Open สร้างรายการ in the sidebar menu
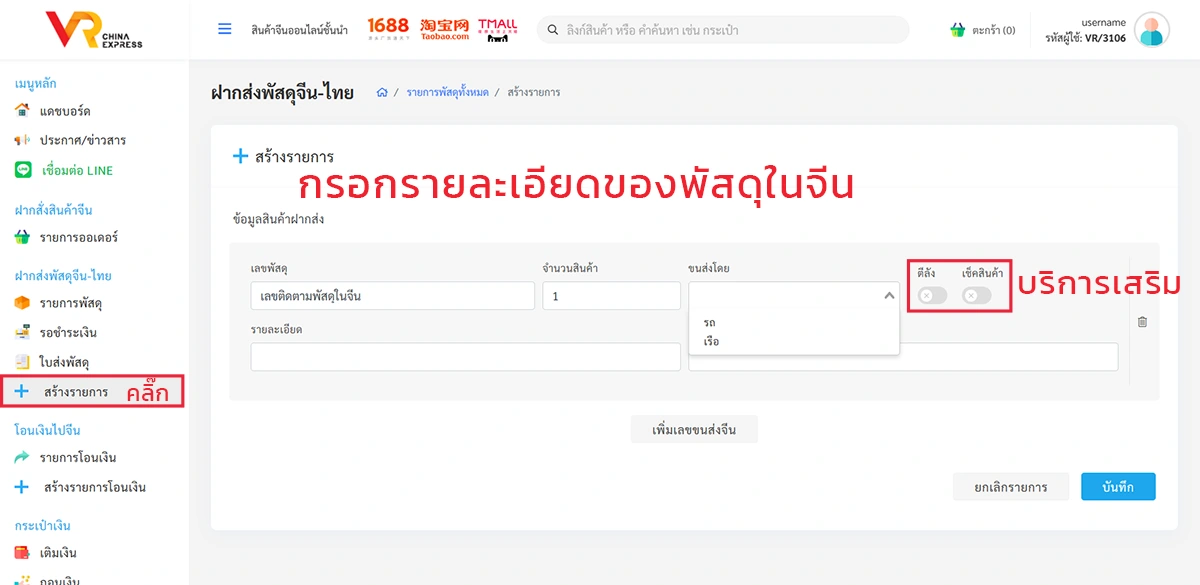The image size is (1200, 585). click(76, 392)
